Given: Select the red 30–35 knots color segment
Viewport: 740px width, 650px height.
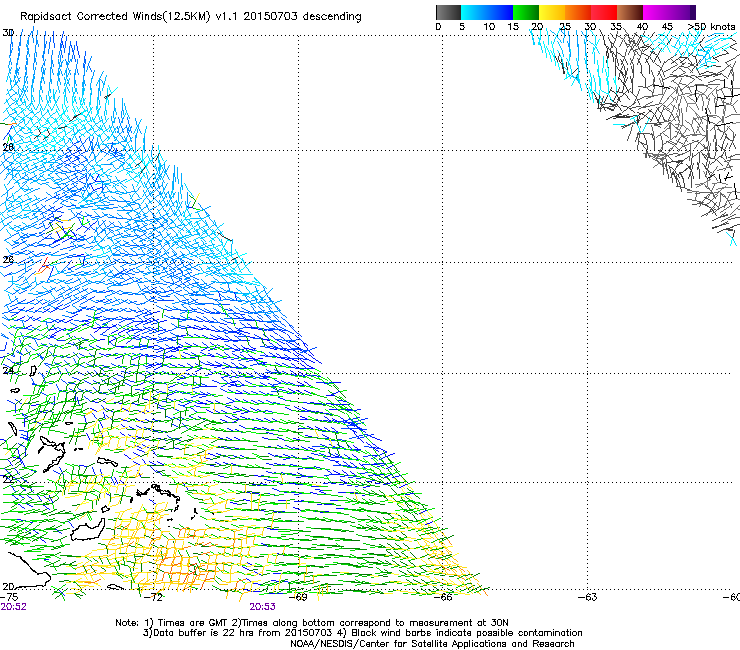Looking at the screenshot, I should (604, 12).
